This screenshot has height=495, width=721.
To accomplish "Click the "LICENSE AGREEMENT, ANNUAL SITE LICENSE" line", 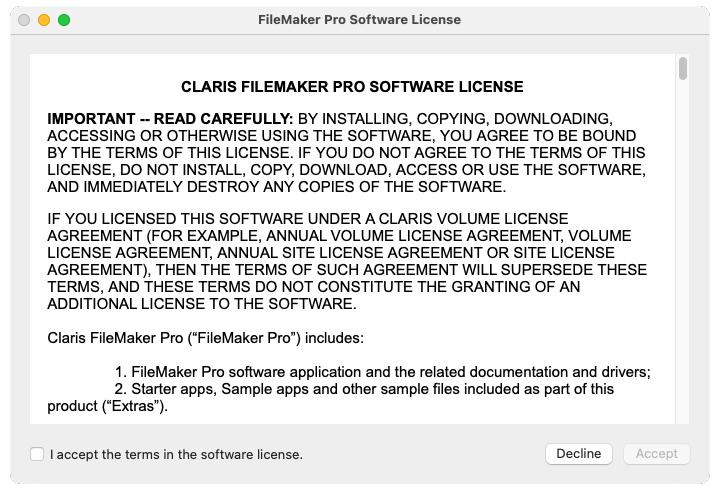I will pos(331,253).
